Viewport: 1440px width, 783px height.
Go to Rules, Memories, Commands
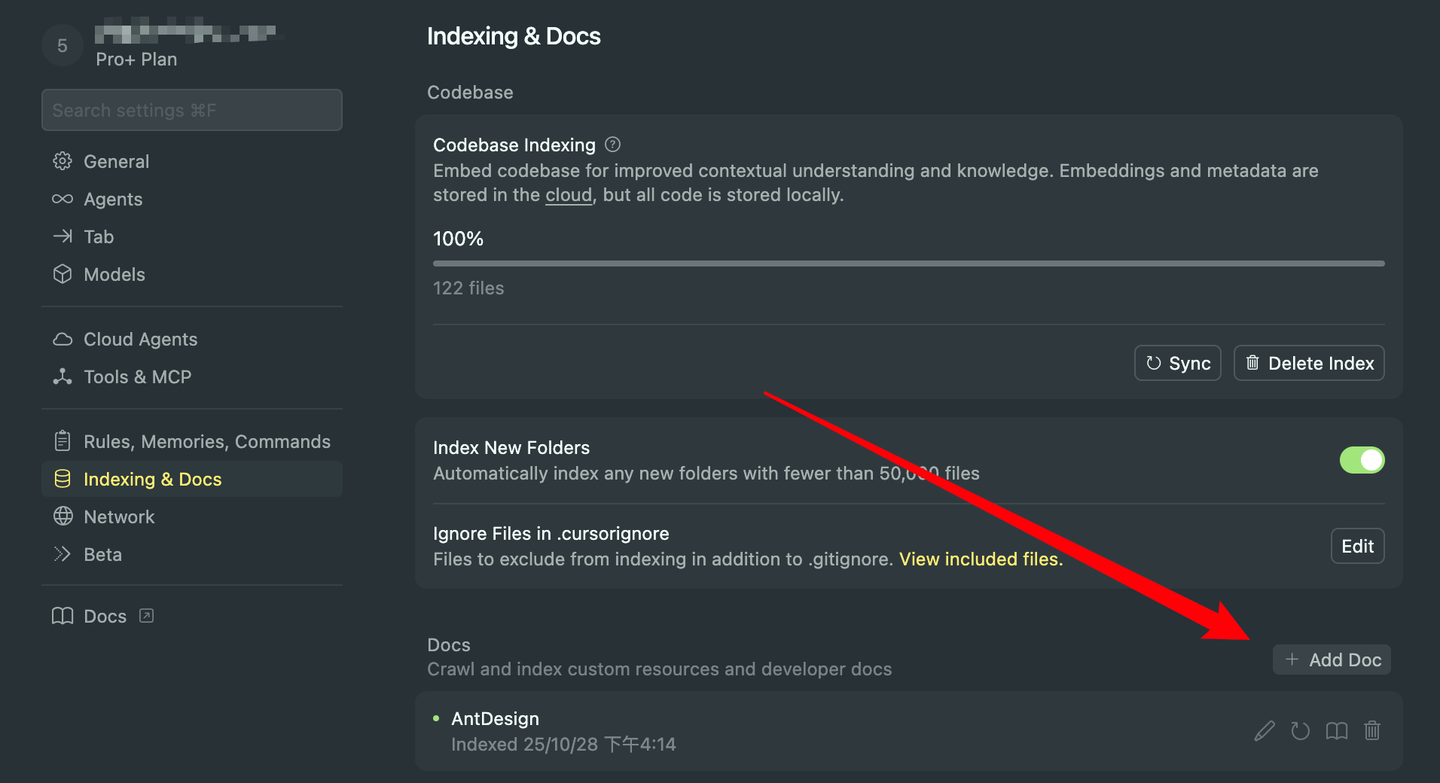point(206,442)
